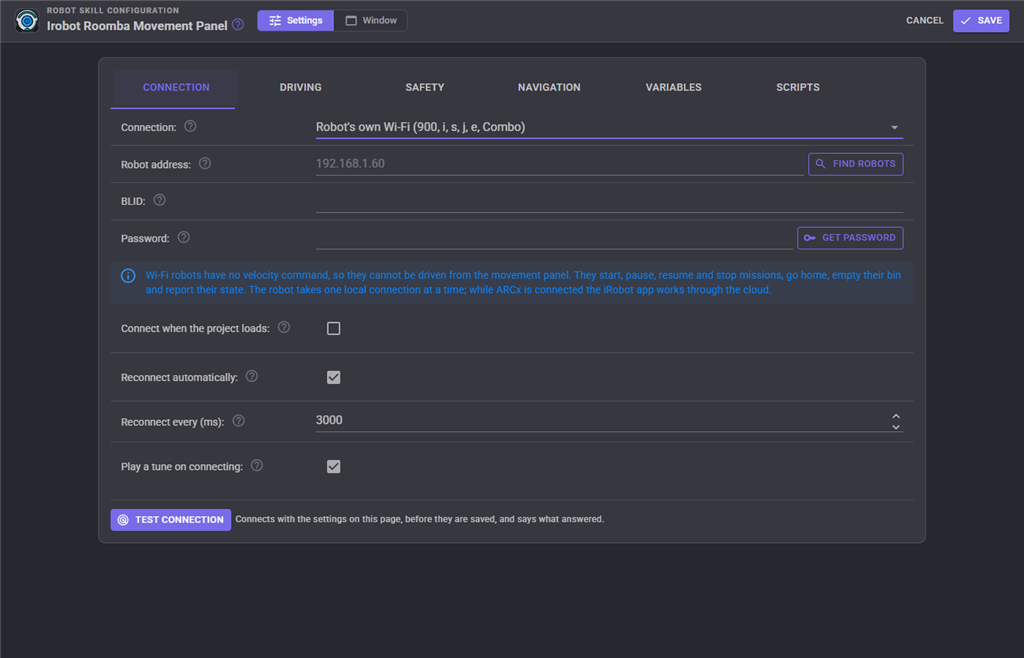The width and height of the screenshot is (1024, 658).
Task: Show help for the BLID field
Action: [x=159, y=200]
